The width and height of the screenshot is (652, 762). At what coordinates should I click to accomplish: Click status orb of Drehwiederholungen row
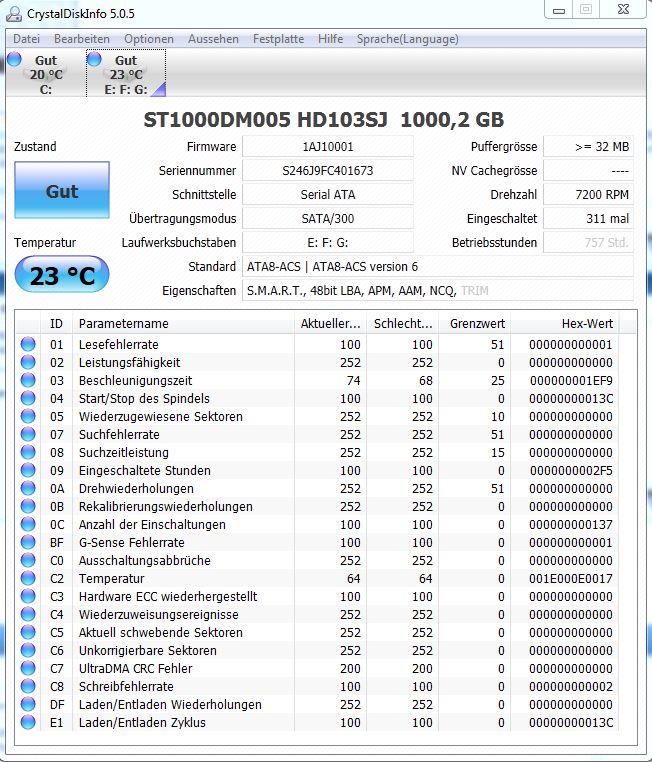[28, 488]
